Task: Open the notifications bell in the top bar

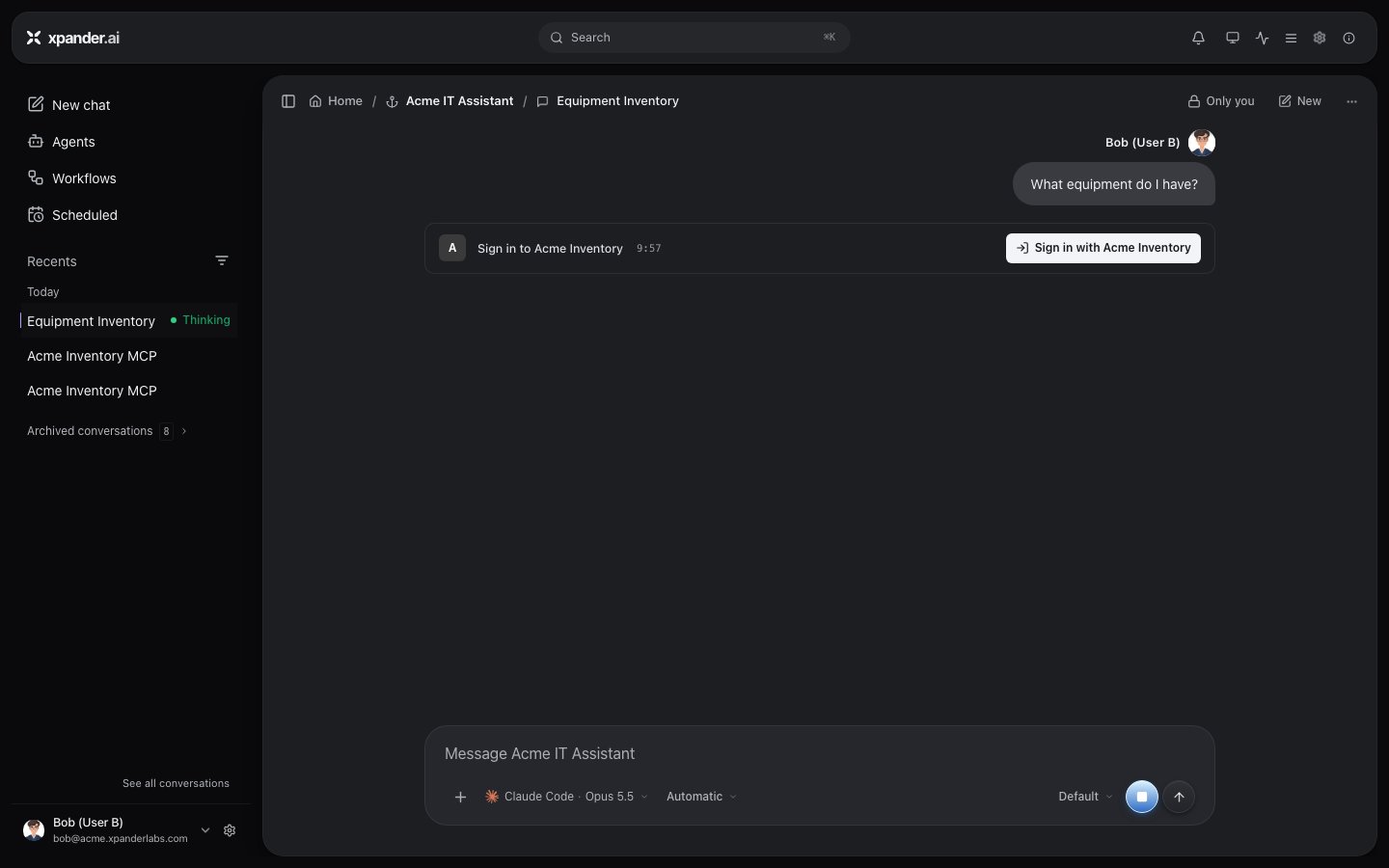Action: (x=1198, y=38)
